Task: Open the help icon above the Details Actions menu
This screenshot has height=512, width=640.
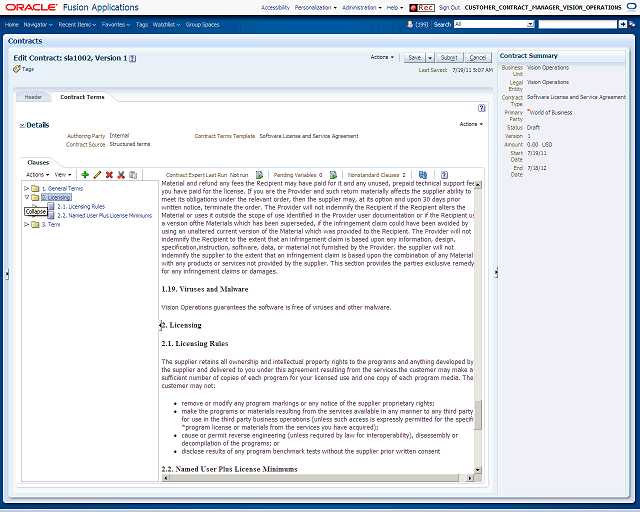Action: pos(482,108)
